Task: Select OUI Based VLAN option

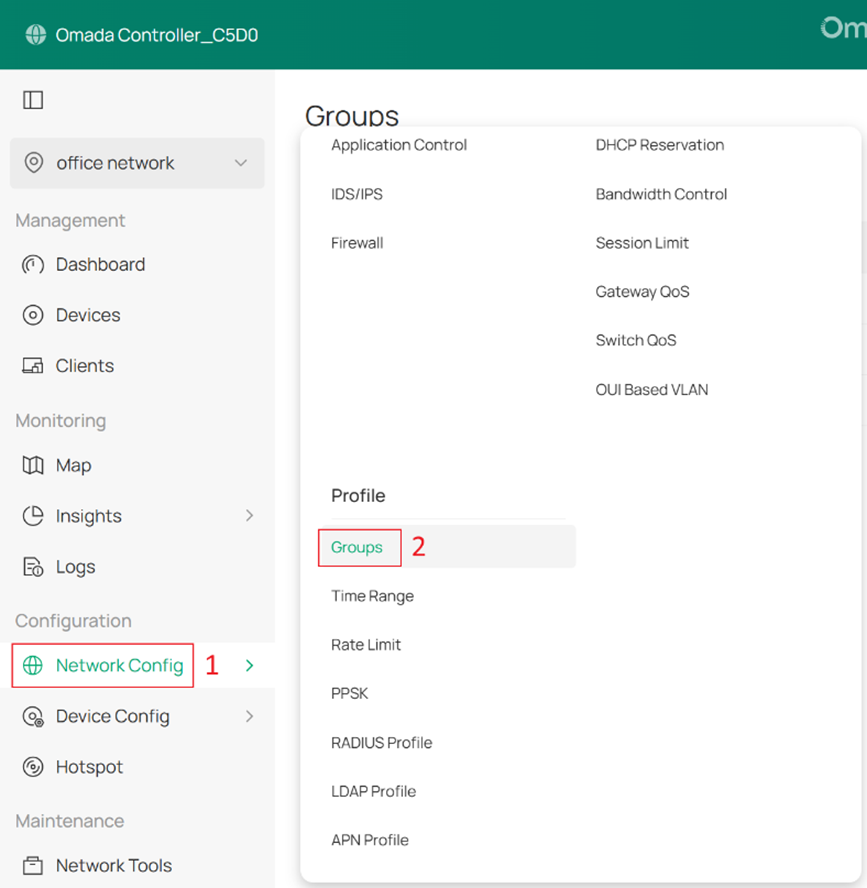Action: coord(651,390)
